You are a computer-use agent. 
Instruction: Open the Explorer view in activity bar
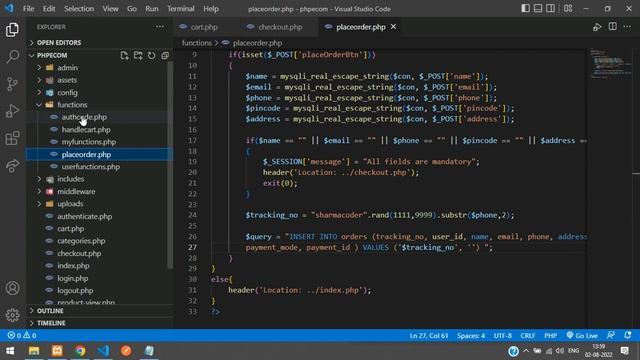(12, 30)
